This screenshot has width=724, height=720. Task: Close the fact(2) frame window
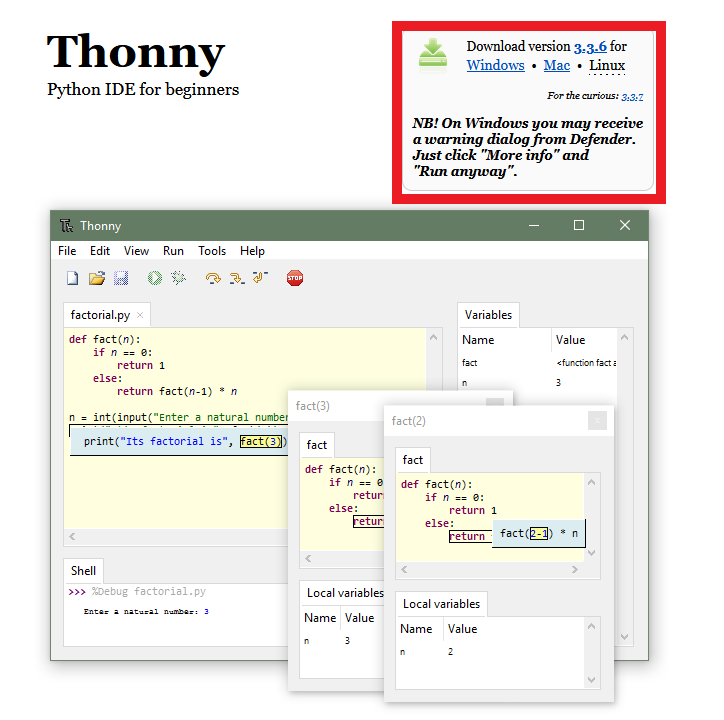tap(597, 421)
